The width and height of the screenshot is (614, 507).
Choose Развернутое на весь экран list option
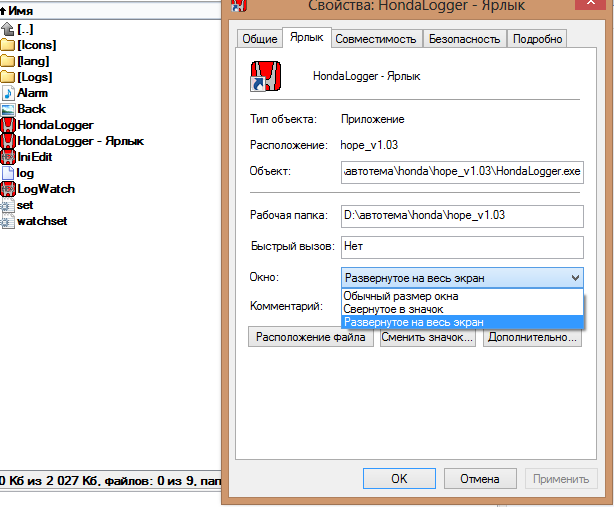[x=462, y=322]
